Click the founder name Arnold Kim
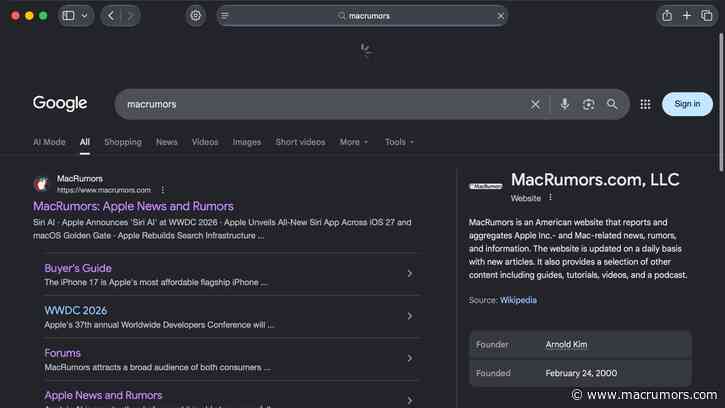Image resolution: width=725 pixels, height=408 pixels. tap(566, 345)
